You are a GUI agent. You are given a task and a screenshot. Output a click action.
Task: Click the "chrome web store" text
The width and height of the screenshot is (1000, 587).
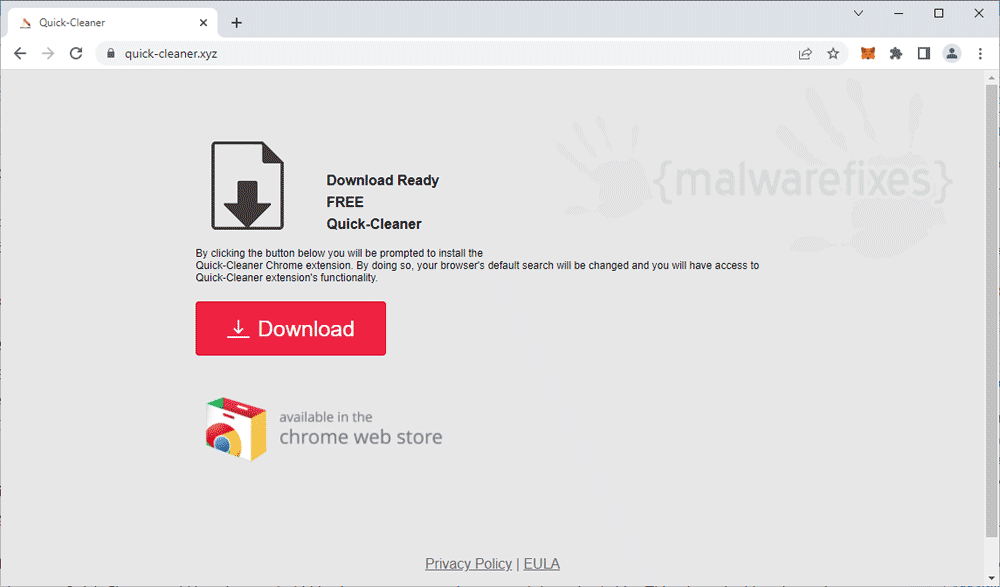point(361,437)
